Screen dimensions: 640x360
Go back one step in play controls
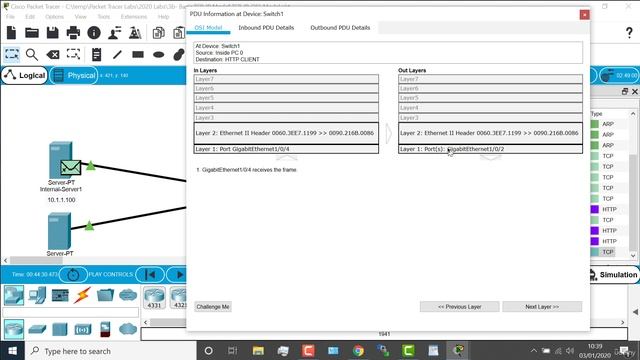[x=150, y=275]
